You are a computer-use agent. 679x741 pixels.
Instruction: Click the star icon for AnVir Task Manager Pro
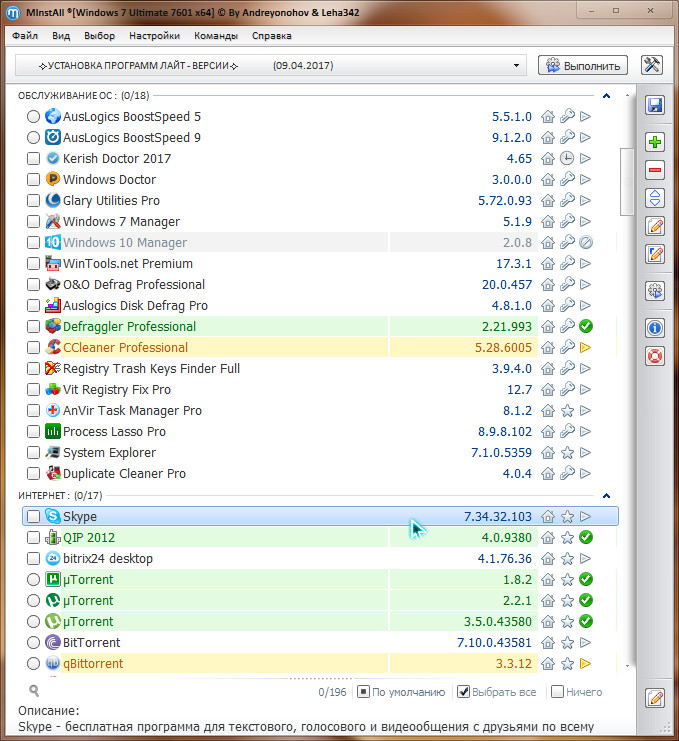click(567, 411)
